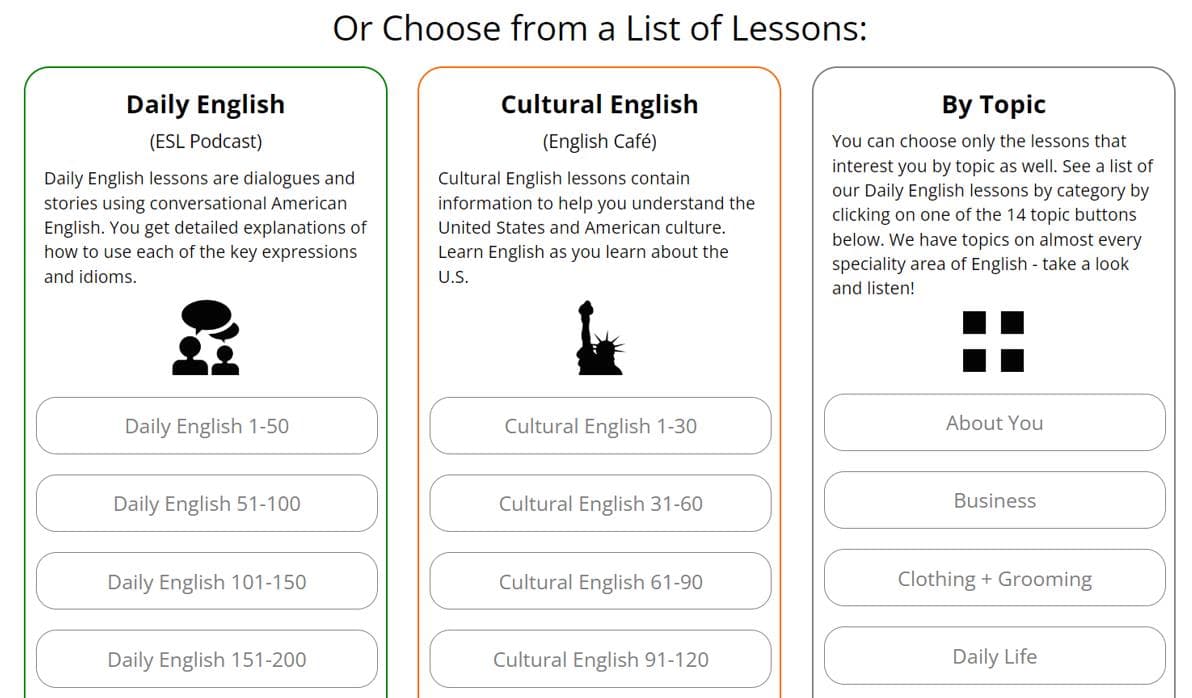Click the Daily English card heading
Screen dimensions: 1192x698
tap(205, 104)
